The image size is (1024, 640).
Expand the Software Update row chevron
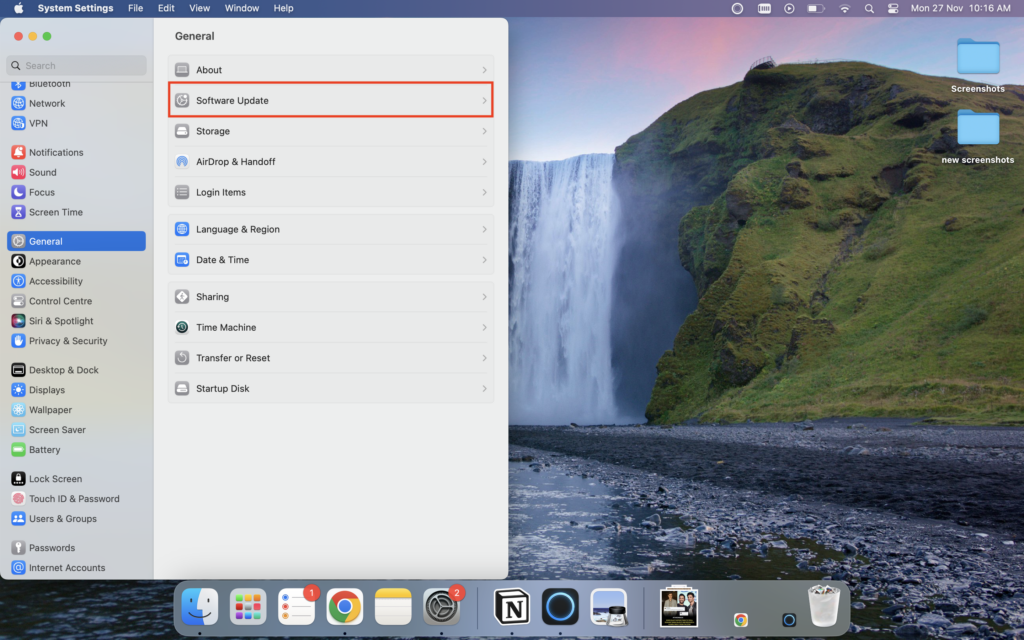pos(484,101)
